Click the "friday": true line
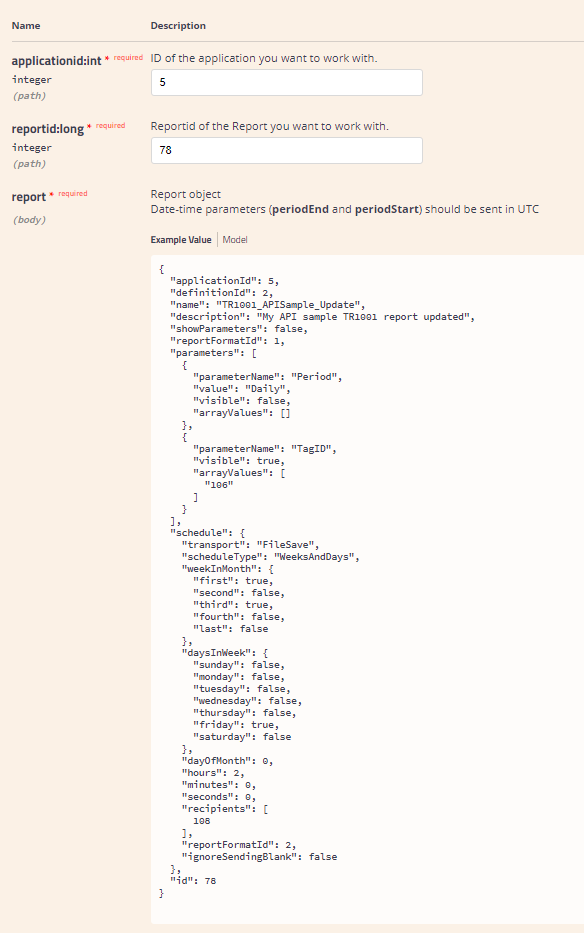 pyautogui.click(x=236, y=725)
